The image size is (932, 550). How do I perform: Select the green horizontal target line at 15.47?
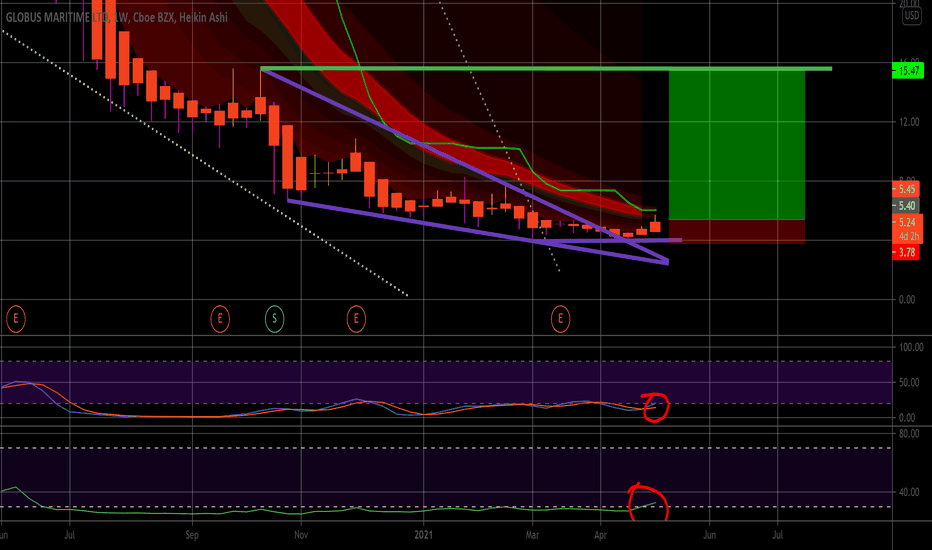pos(546,69)
